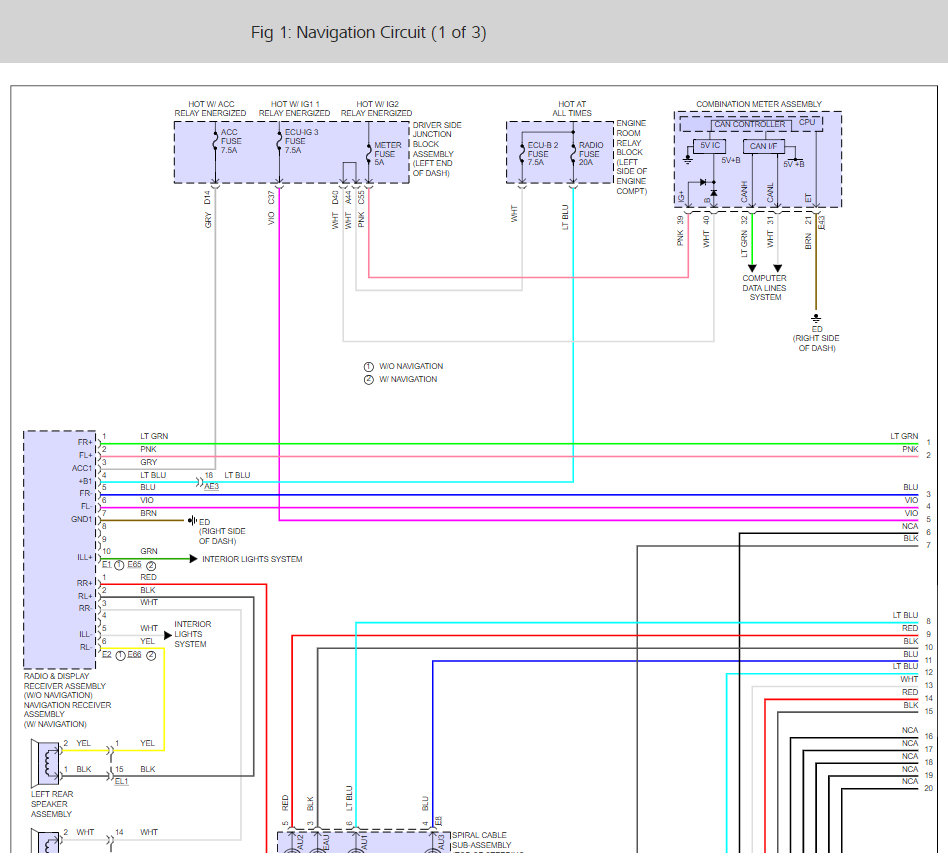Click the W/ NAVIGATION legend text
Screen dimensions: 948x868
[408, 379]
